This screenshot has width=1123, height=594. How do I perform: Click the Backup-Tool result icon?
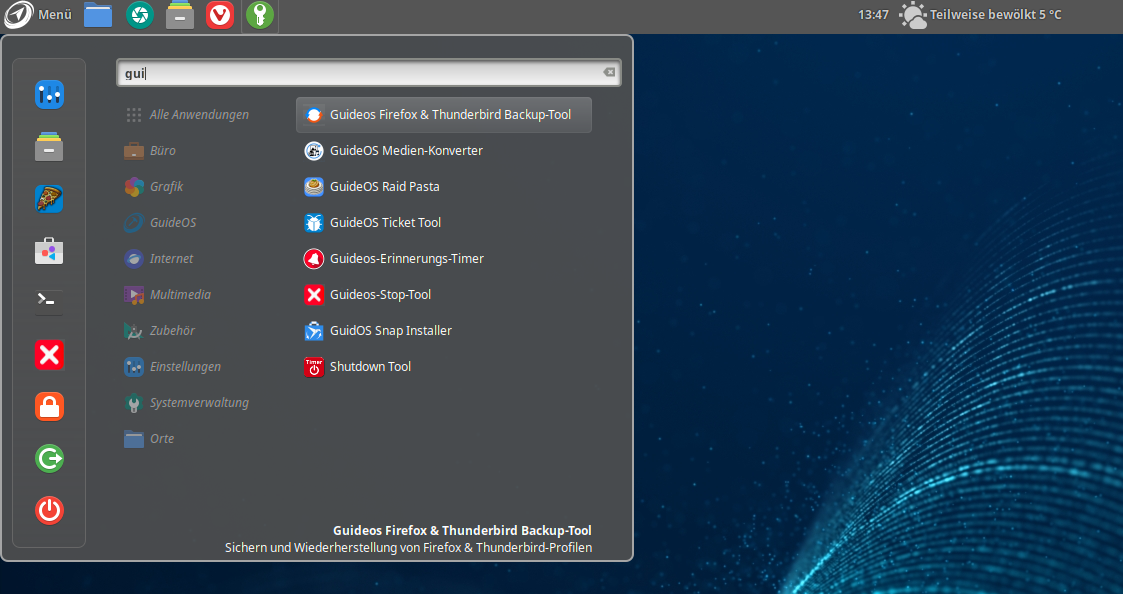[314, 115]
